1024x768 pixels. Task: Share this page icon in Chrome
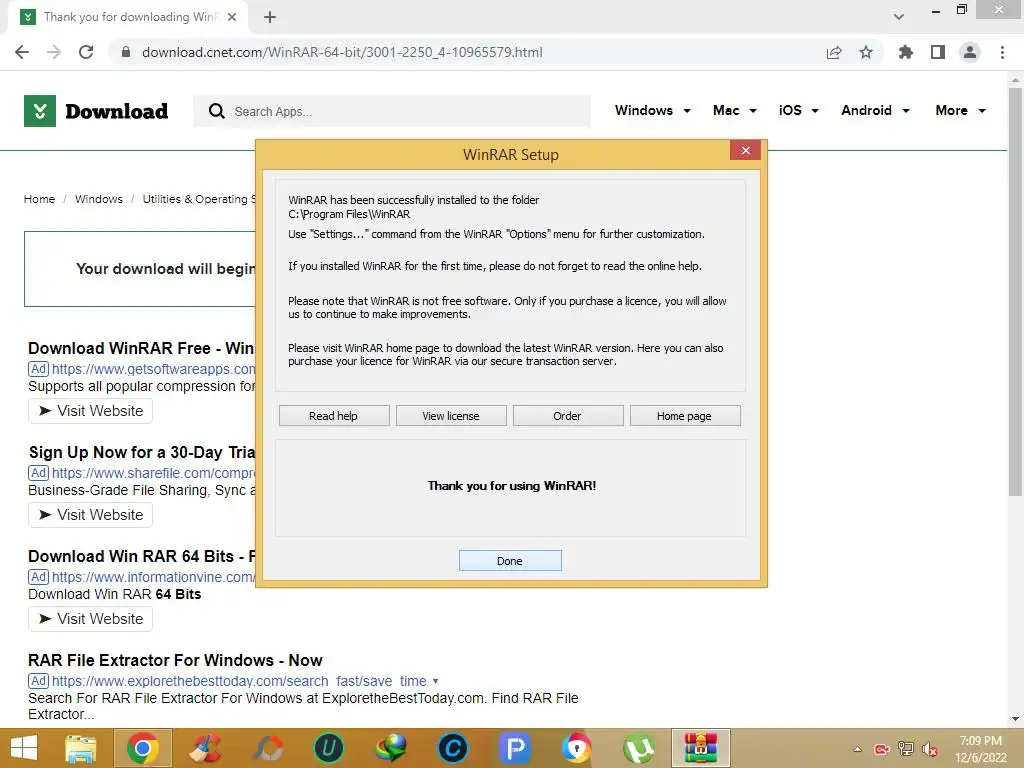pyautogui.click(x=834, y=52)
